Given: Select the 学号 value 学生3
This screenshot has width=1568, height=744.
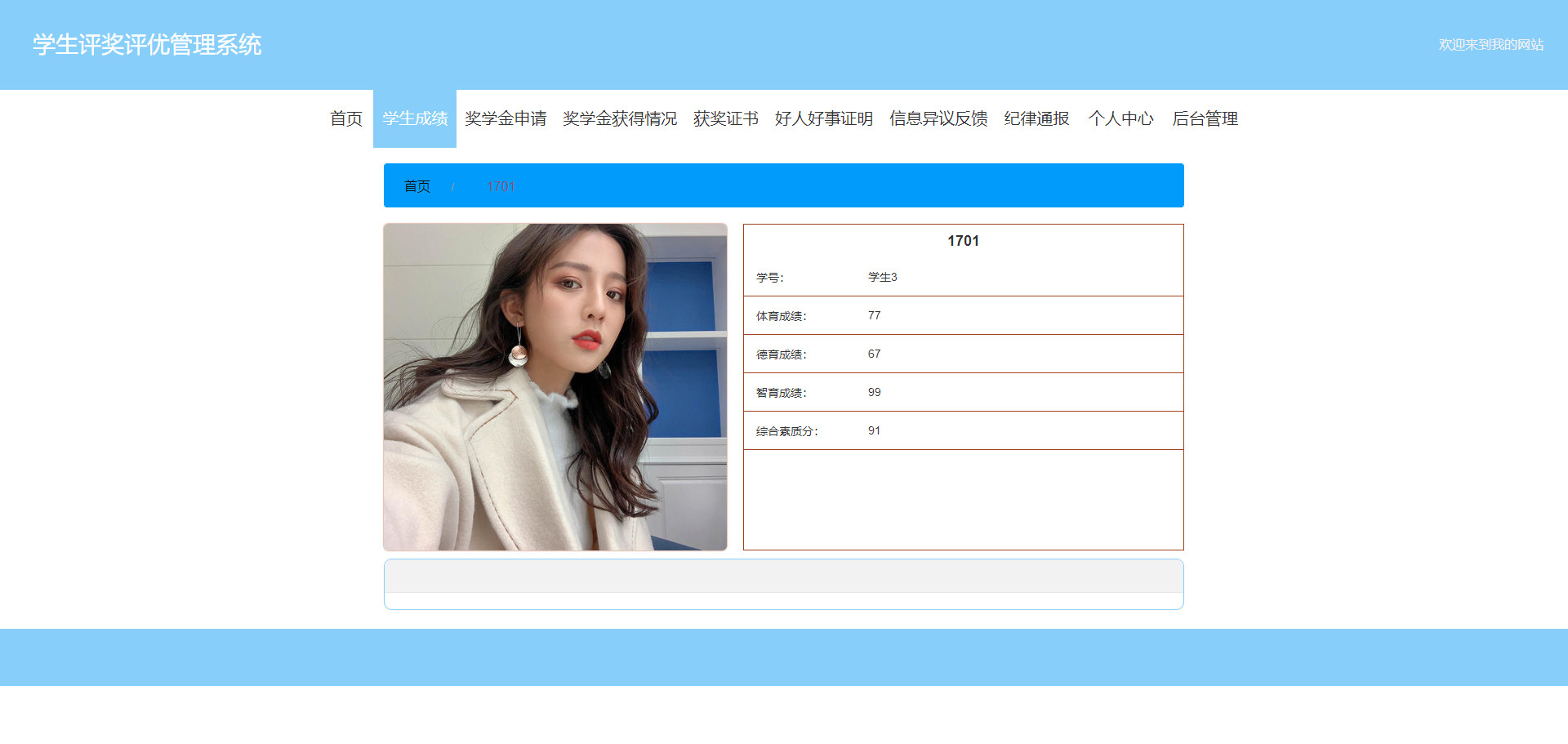Looking at the screenshot, I should [x=882, y=277].
